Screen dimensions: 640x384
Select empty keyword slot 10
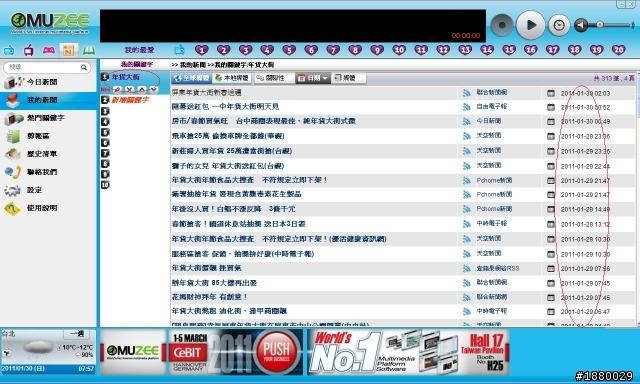tap(105, 185)
